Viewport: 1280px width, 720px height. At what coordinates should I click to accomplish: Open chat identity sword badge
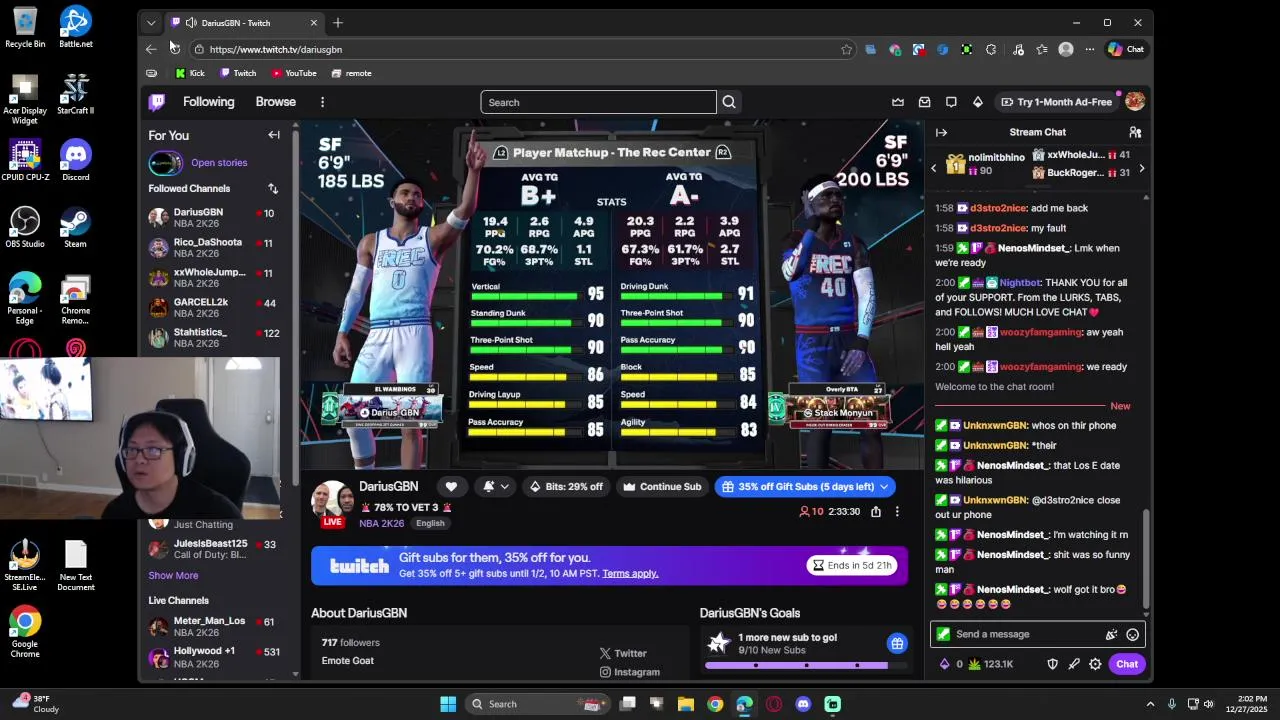[x=943, y=634]
